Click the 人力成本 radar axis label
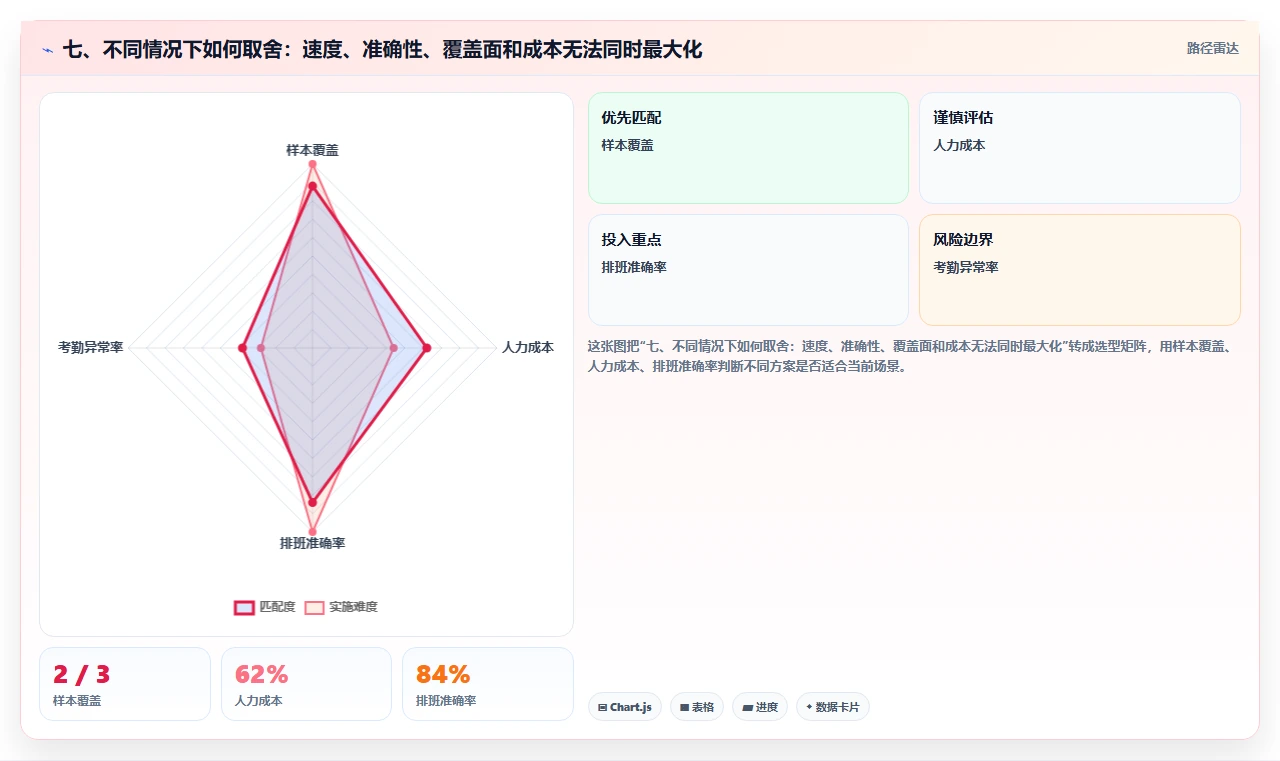Viewport: 1280px width, 761px height. coord(528,348)
